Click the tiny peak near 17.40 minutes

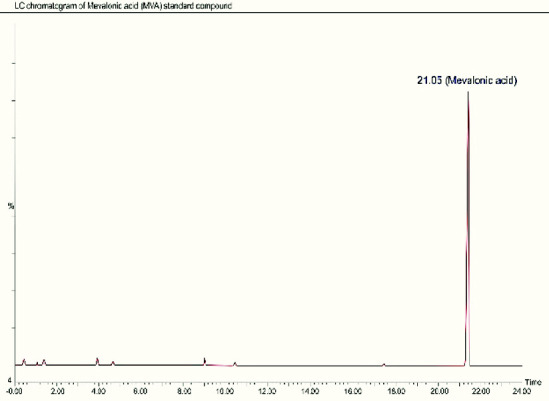(384, 365)
